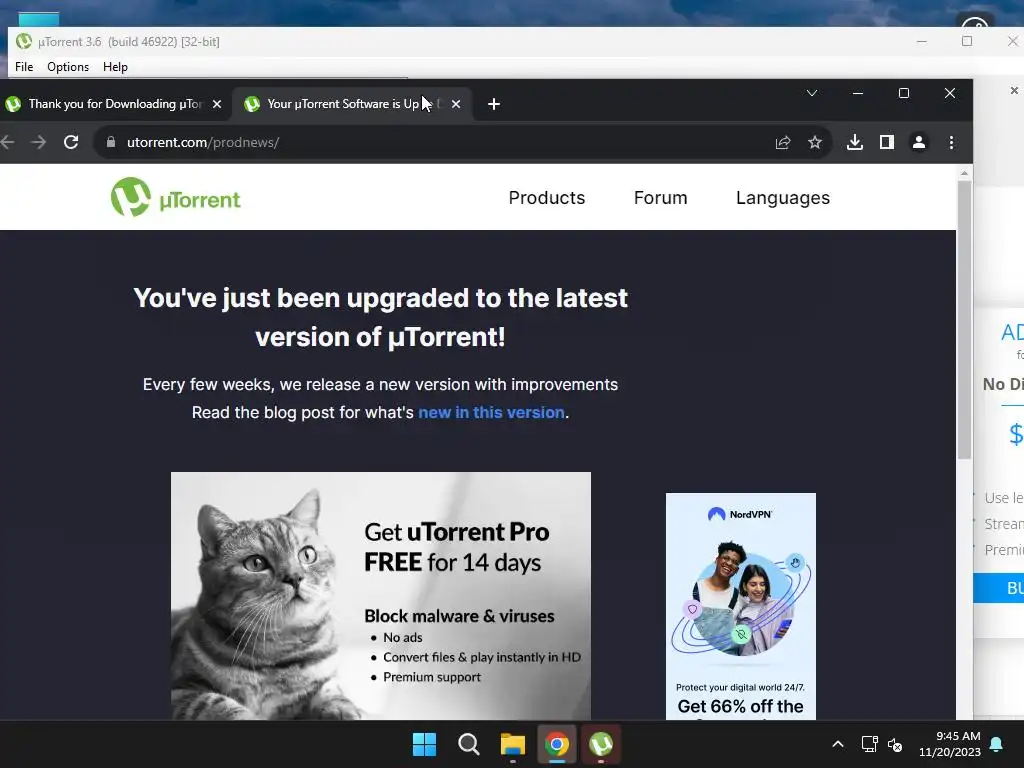
Task: Select the 'Your µTorrent Software is Up' tab
Action: coord(353,104)
